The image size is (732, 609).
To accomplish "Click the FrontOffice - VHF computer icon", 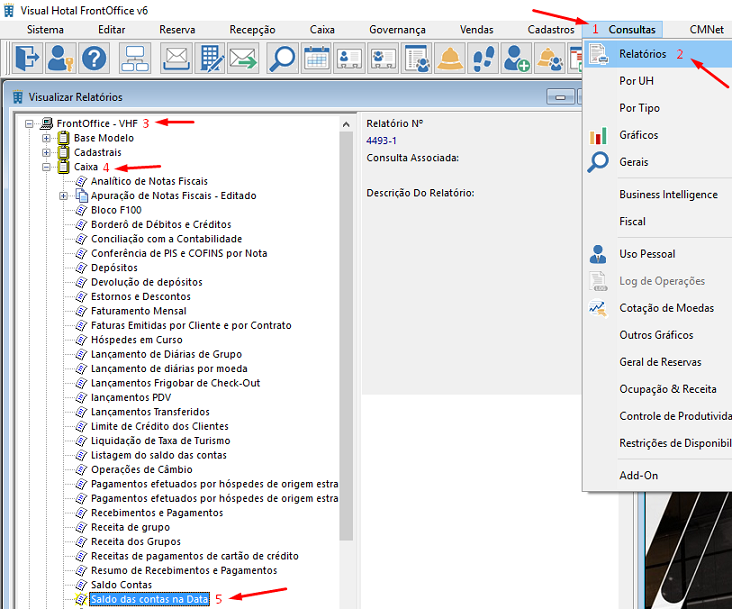I will tap(47, 123).
